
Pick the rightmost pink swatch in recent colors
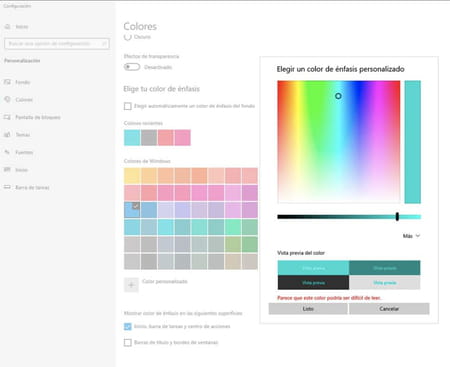183,138
